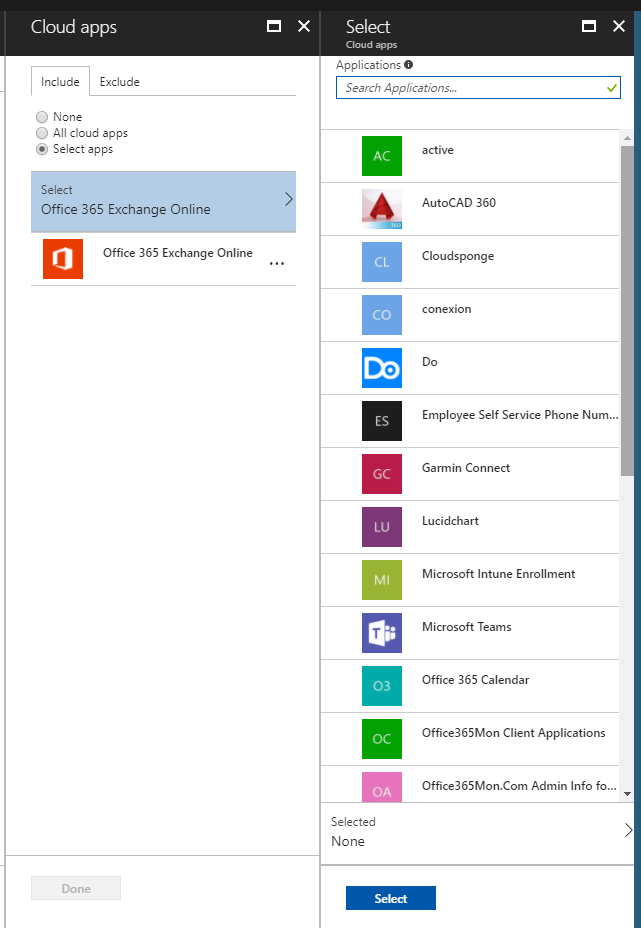Switch to the Include tab
Image resolution: width=641 pixels, height=928 pixels.
(x=60, y=82)
